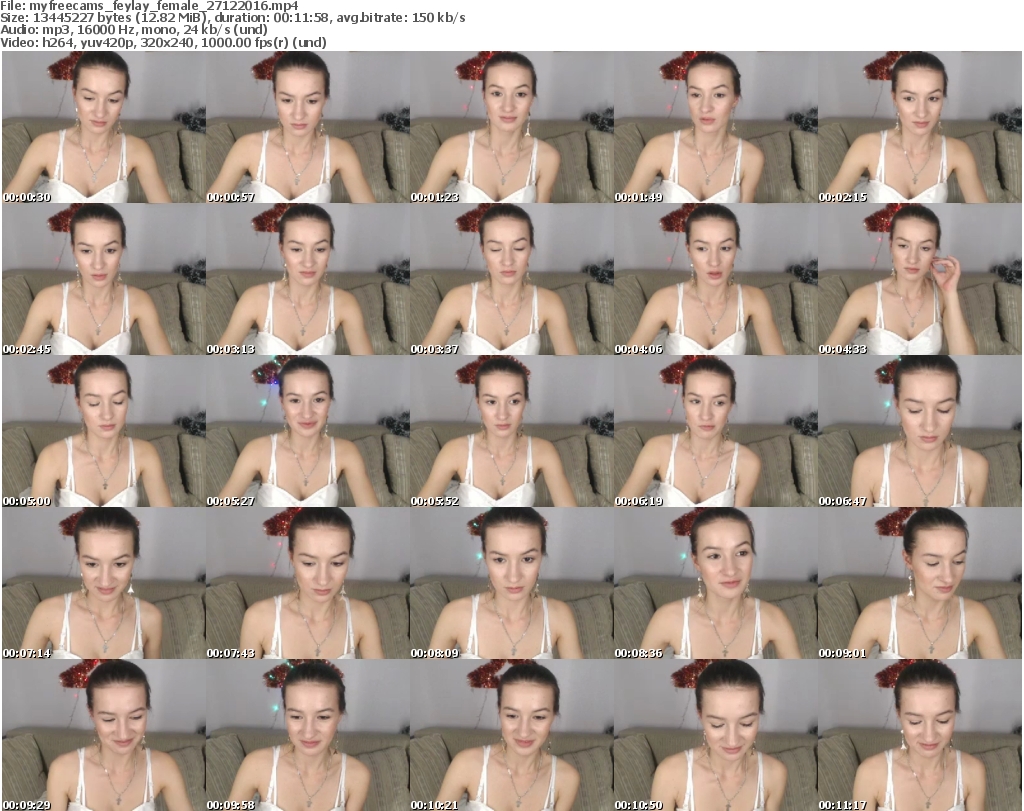Click the thumbnail timestamped 00:00:30
This screenshot has width=1024, height=811.
coord(103,128)
